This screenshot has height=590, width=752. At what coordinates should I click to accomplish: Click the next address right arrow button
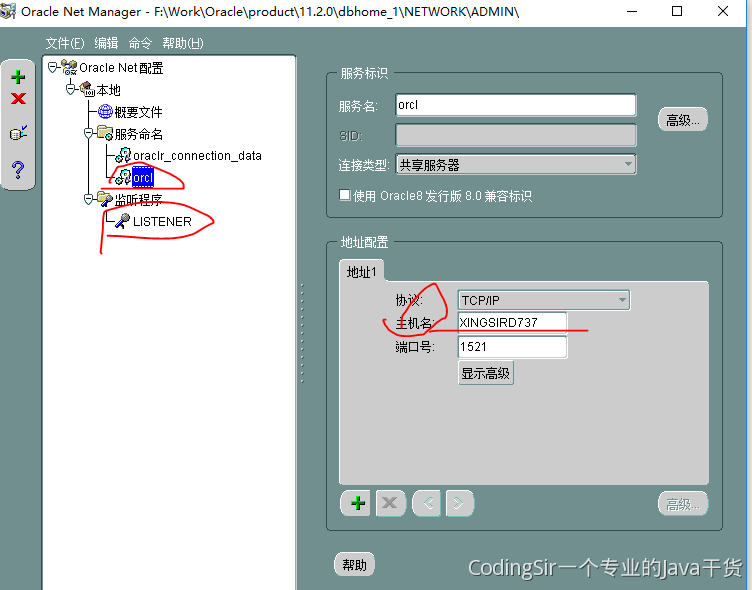(x=459, y=503)
